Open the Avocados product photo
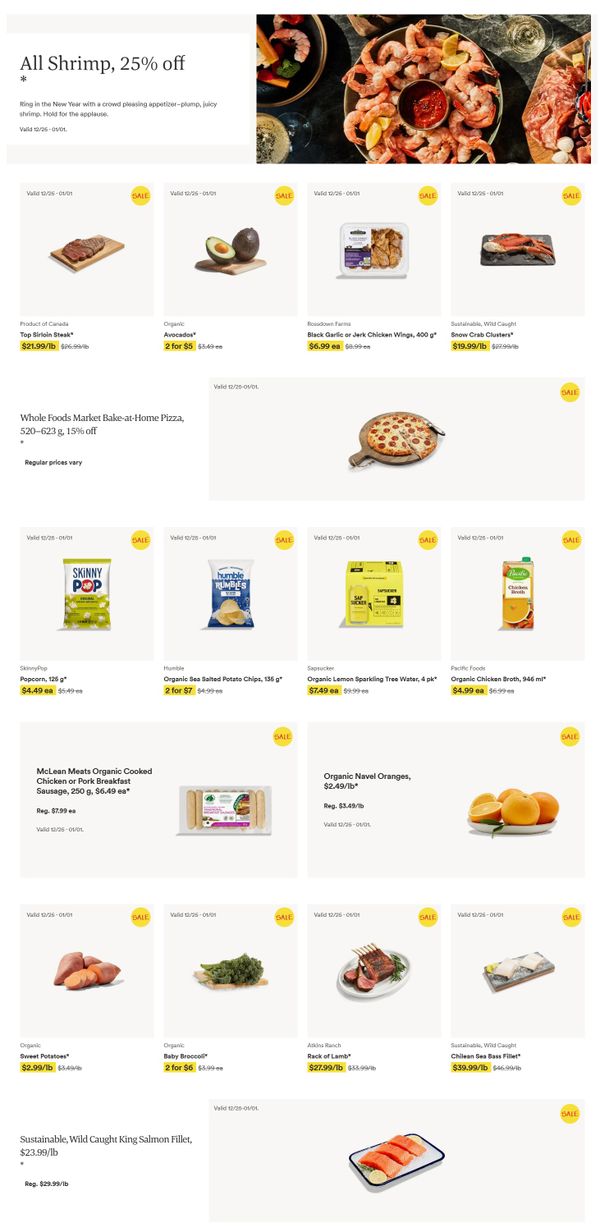 click(230, 251)
